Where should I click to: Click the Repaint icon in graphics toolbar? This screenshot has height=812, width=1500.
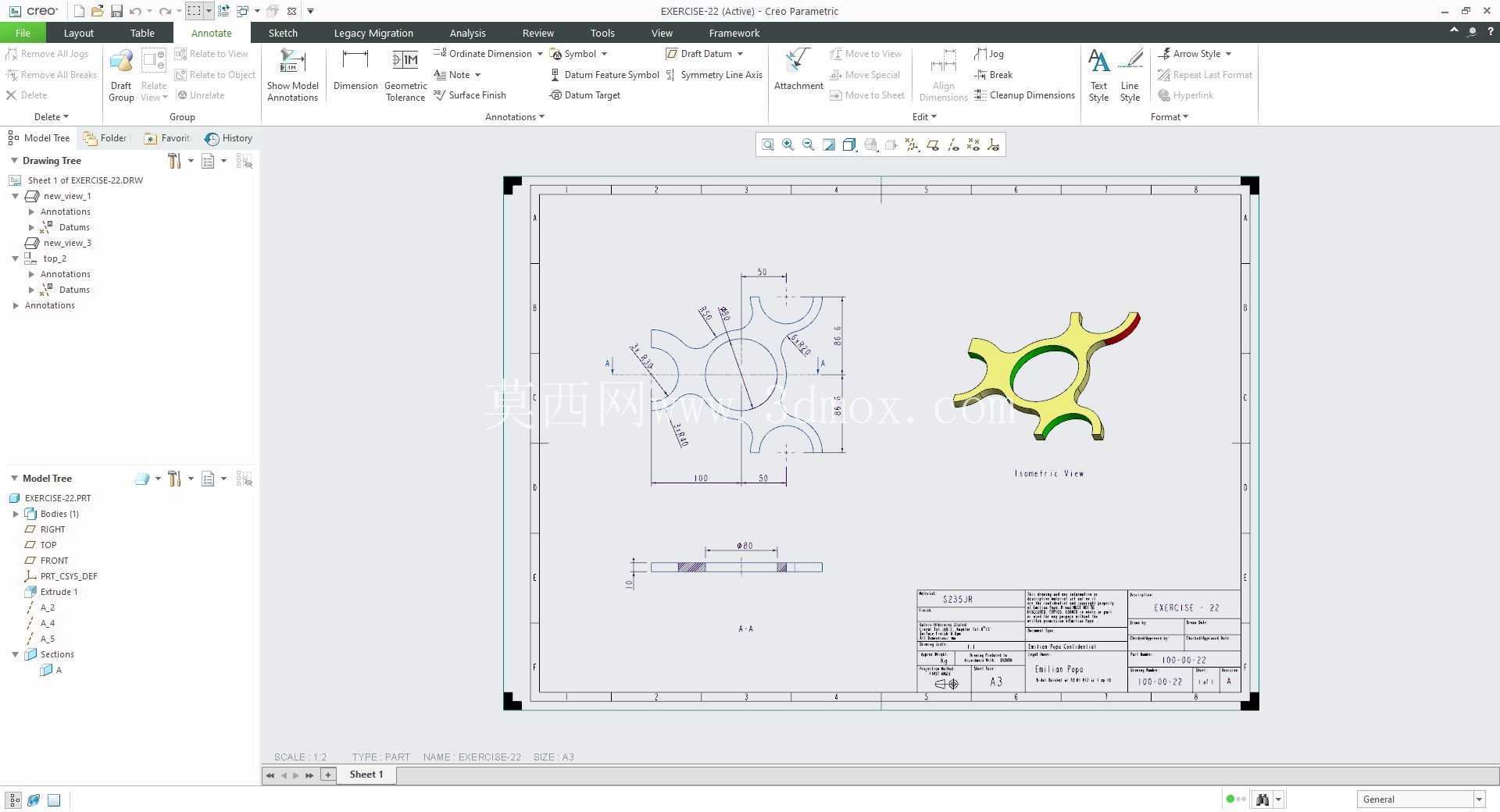pos(829,144)
